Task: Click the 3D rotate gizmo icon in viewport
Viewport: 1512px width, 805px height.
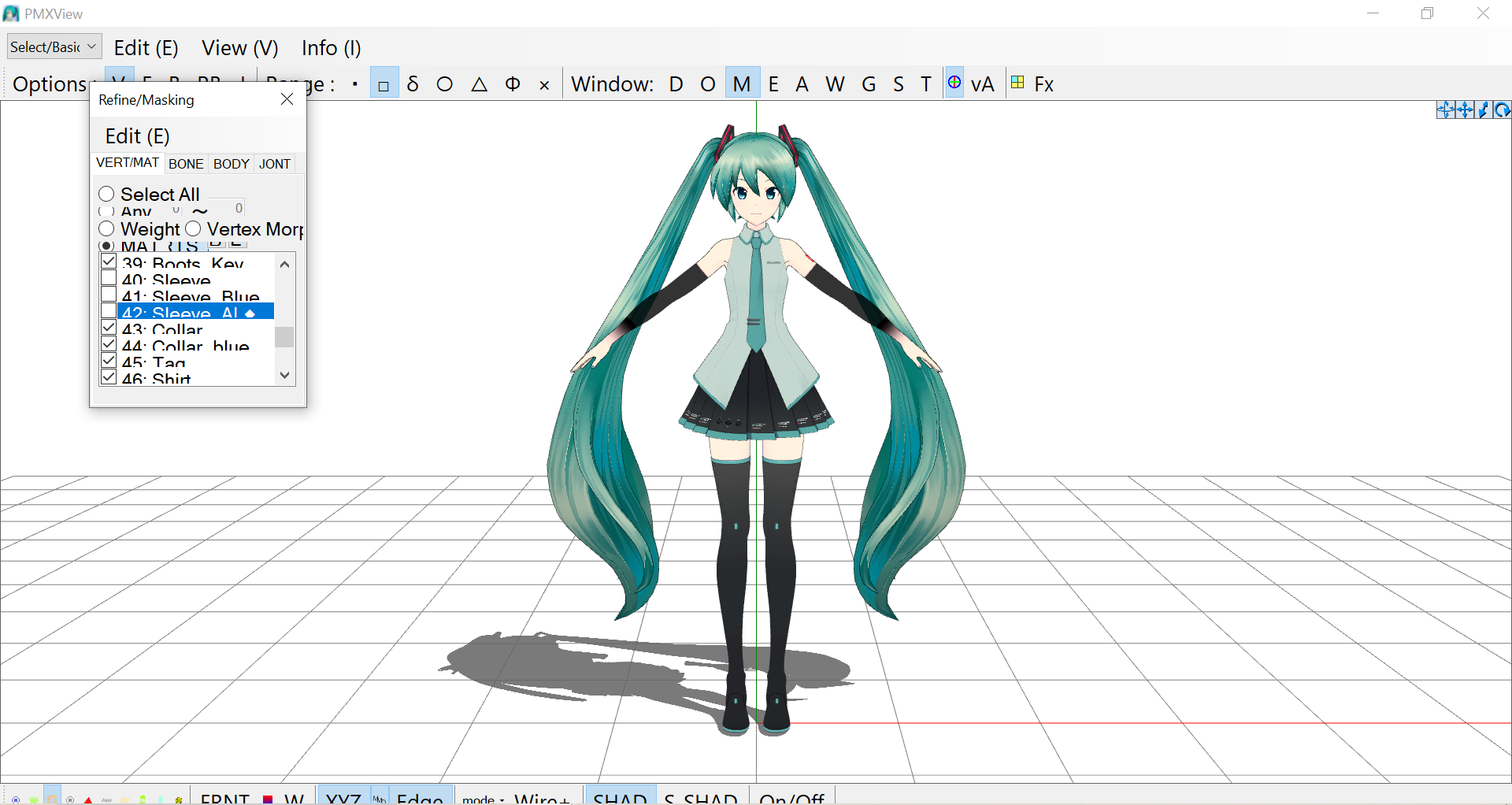Action: click(x=1445, y=110)
